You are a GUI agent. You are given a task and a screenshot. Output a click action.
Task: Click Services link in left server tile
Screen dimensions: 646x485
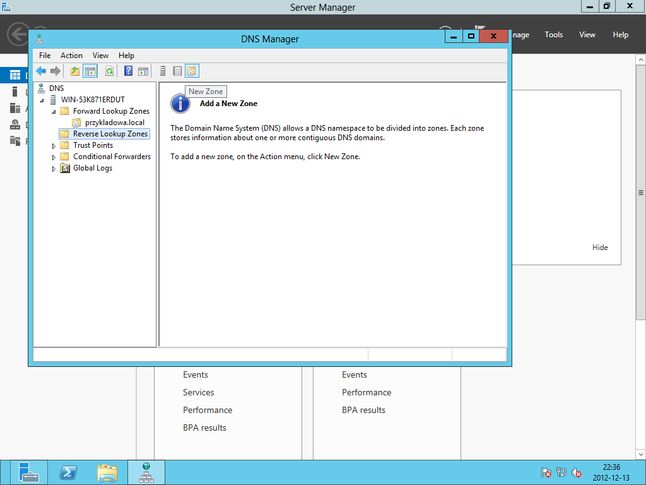198,392
